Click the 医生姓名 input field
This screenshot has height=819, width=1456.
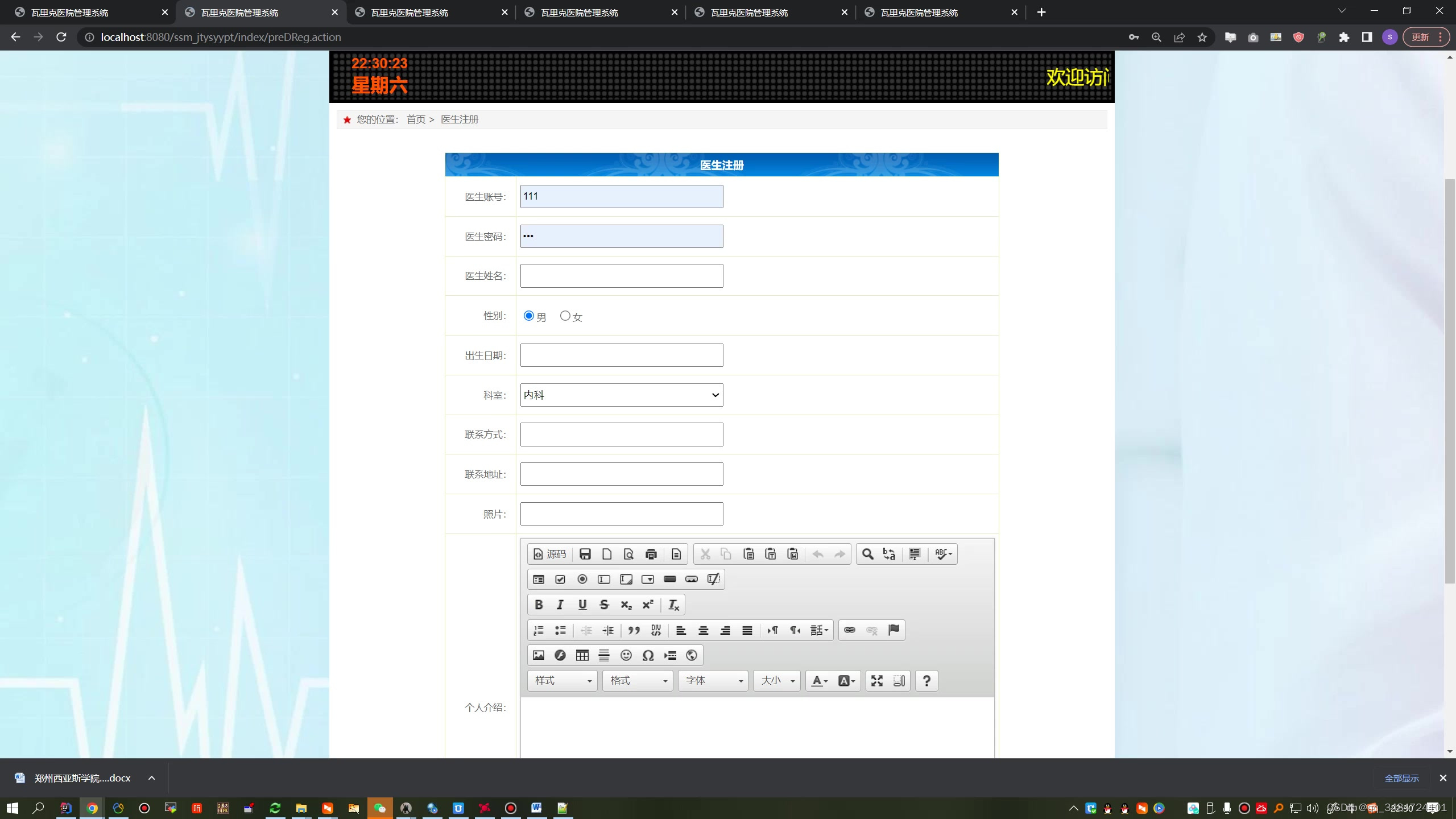coord(621,276)
